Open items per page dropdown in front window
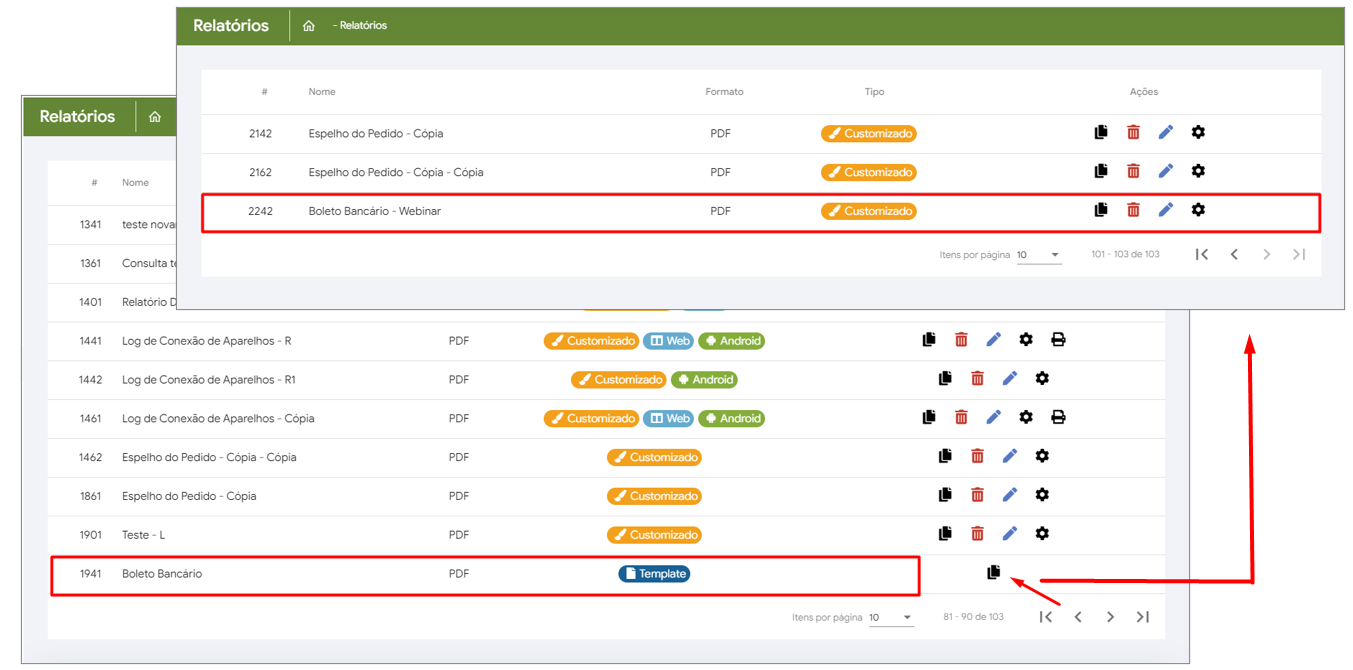This screenshot has width=1353, height=670. (1038, 255)
